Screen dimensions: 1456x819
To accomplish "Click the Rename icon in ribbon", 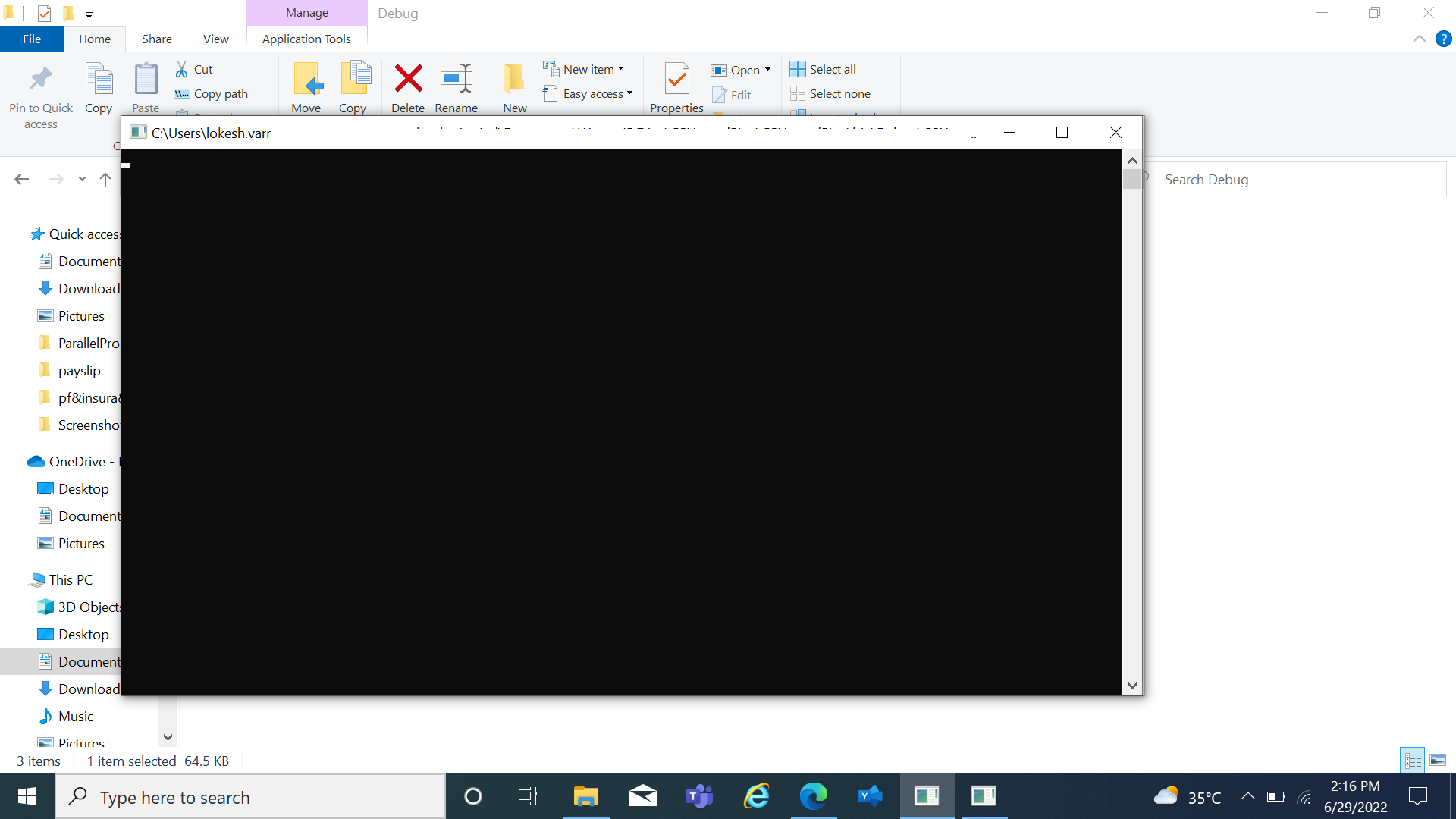I will pos(456,79).
